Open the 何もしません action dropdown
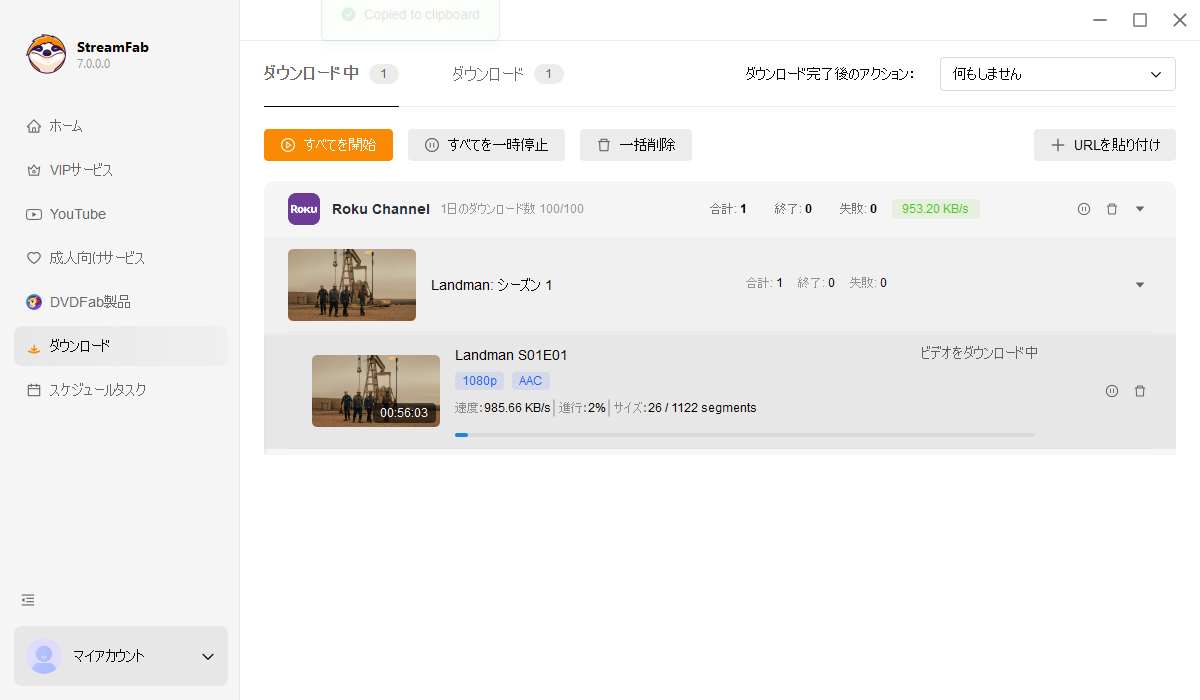 point(1057,73)
